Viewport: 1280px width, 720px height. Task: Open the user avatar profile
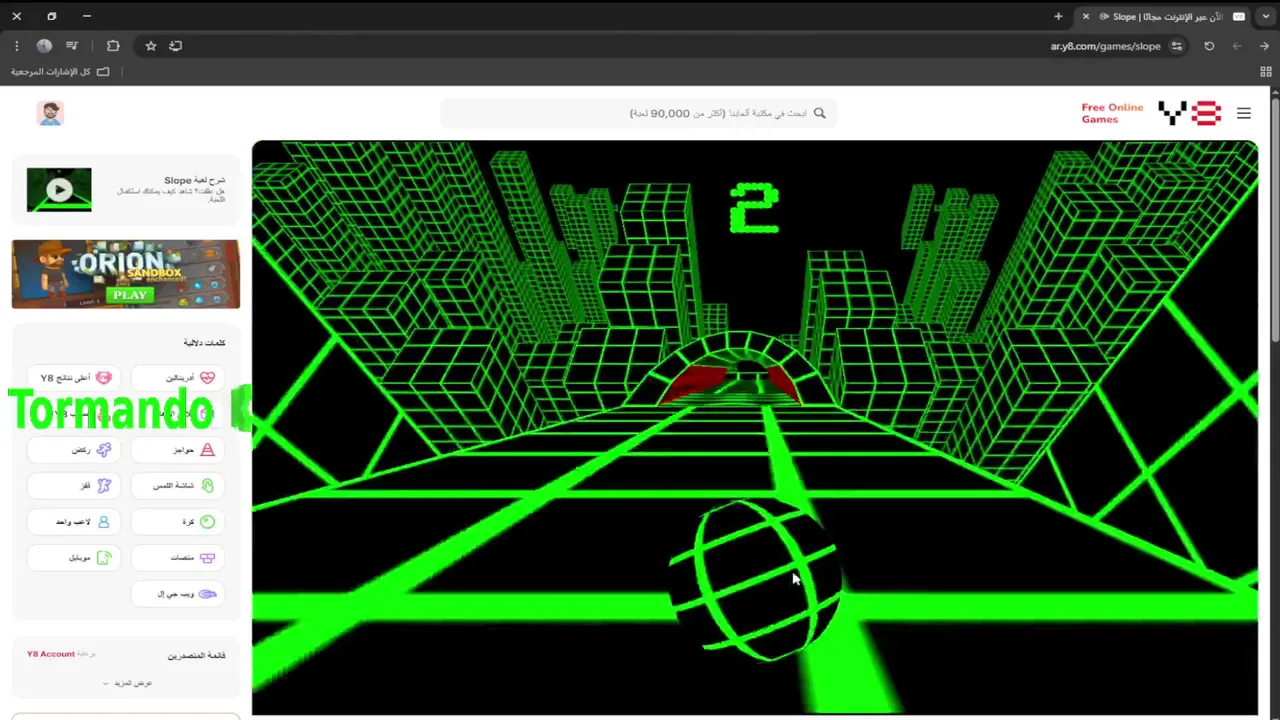[50, 113]
